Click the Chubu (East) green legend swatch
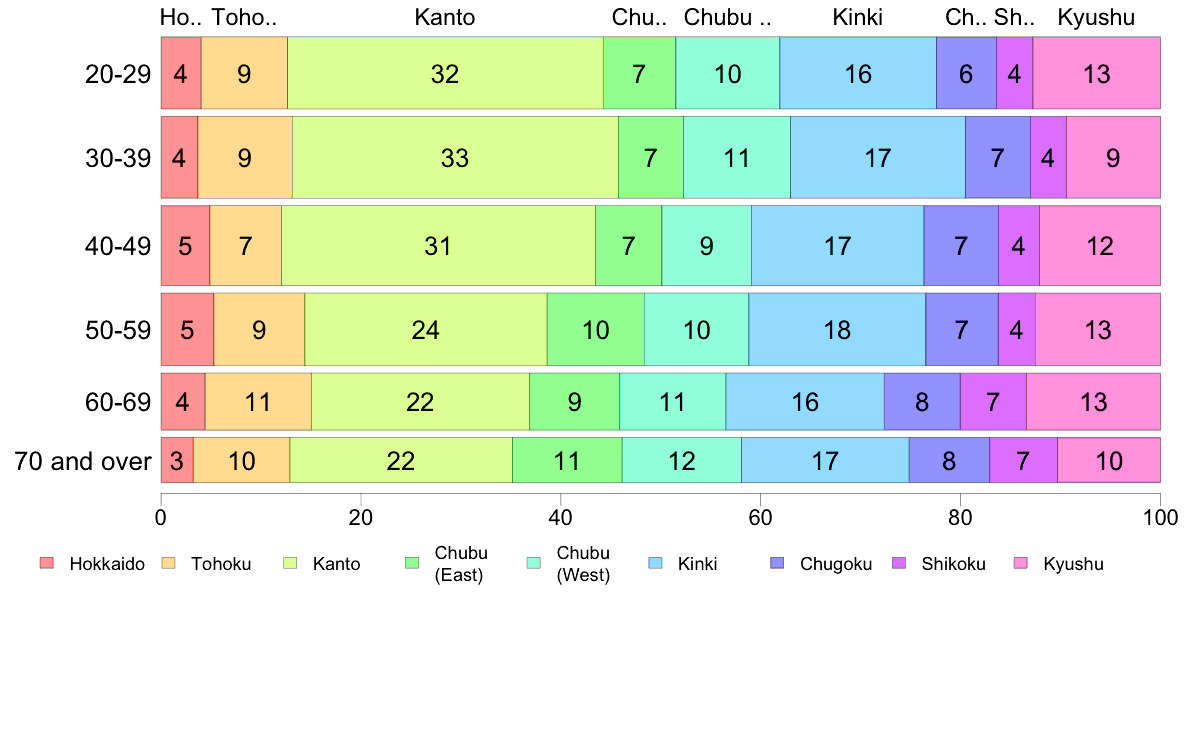Viewport: 1188px width, 736px height. click(x=412, y=563)
